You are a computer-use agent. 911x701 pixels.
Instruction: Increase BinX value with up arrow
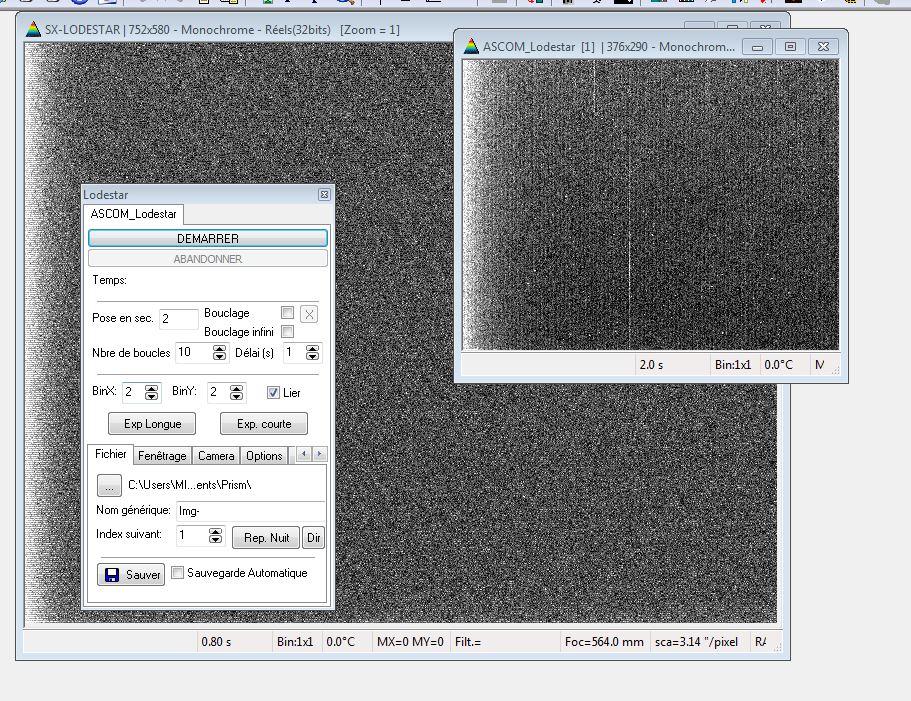coord(152,388)
